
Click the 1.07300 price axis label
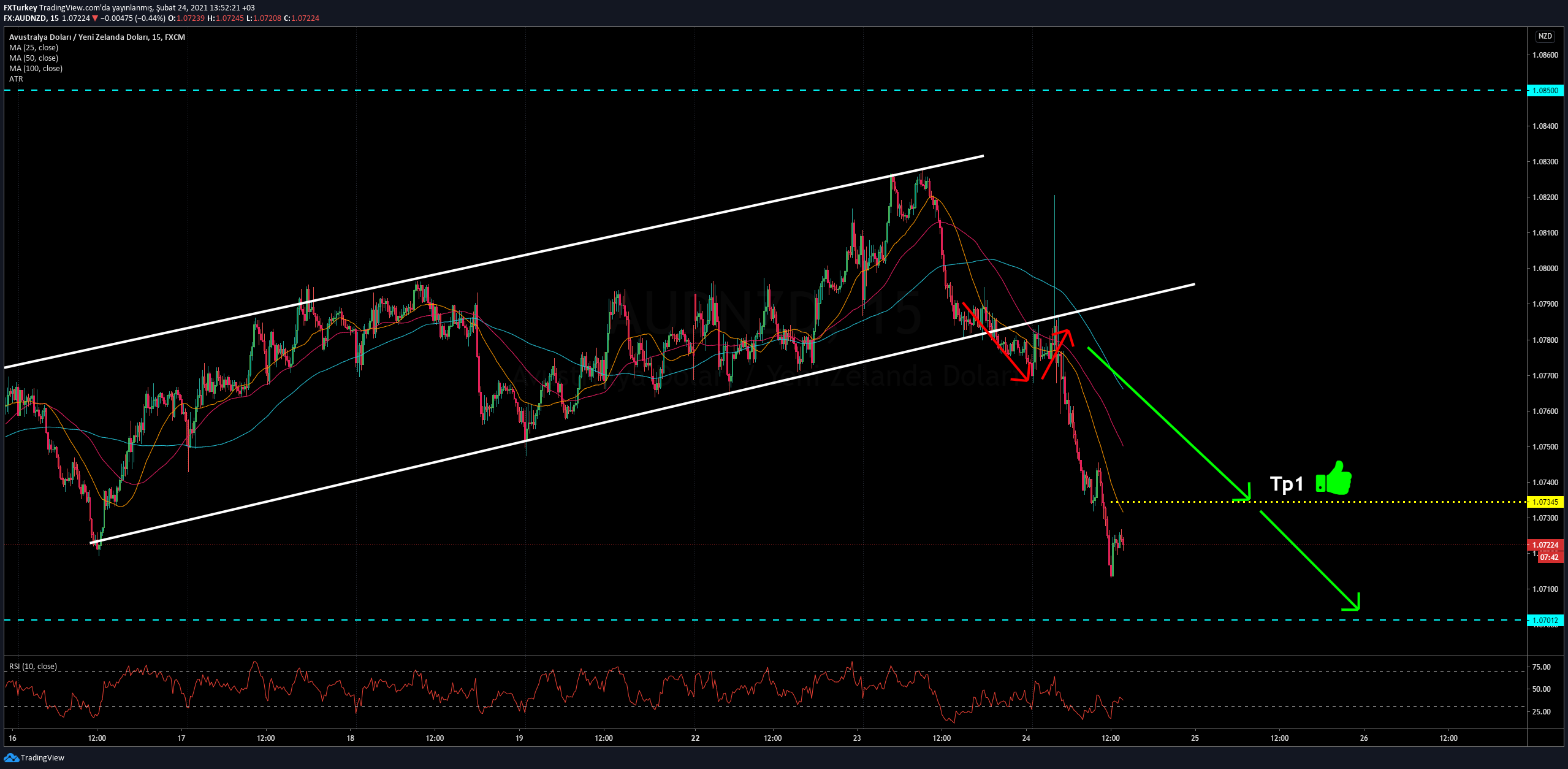click(x=1545, y=518)
